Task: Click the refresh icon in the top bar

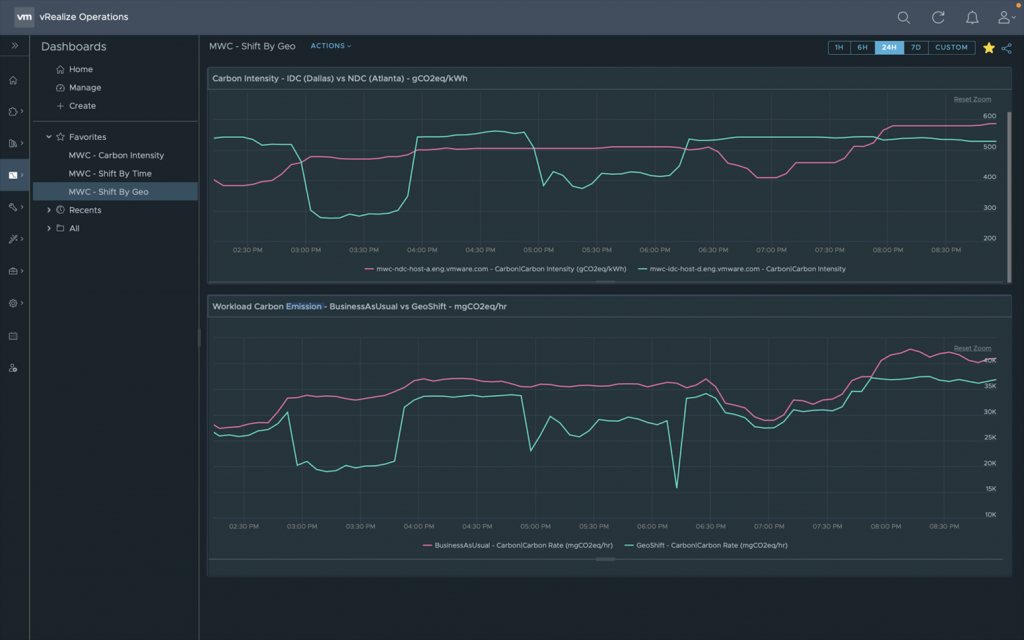Action: pyautogui.click(x=938, y=17)
